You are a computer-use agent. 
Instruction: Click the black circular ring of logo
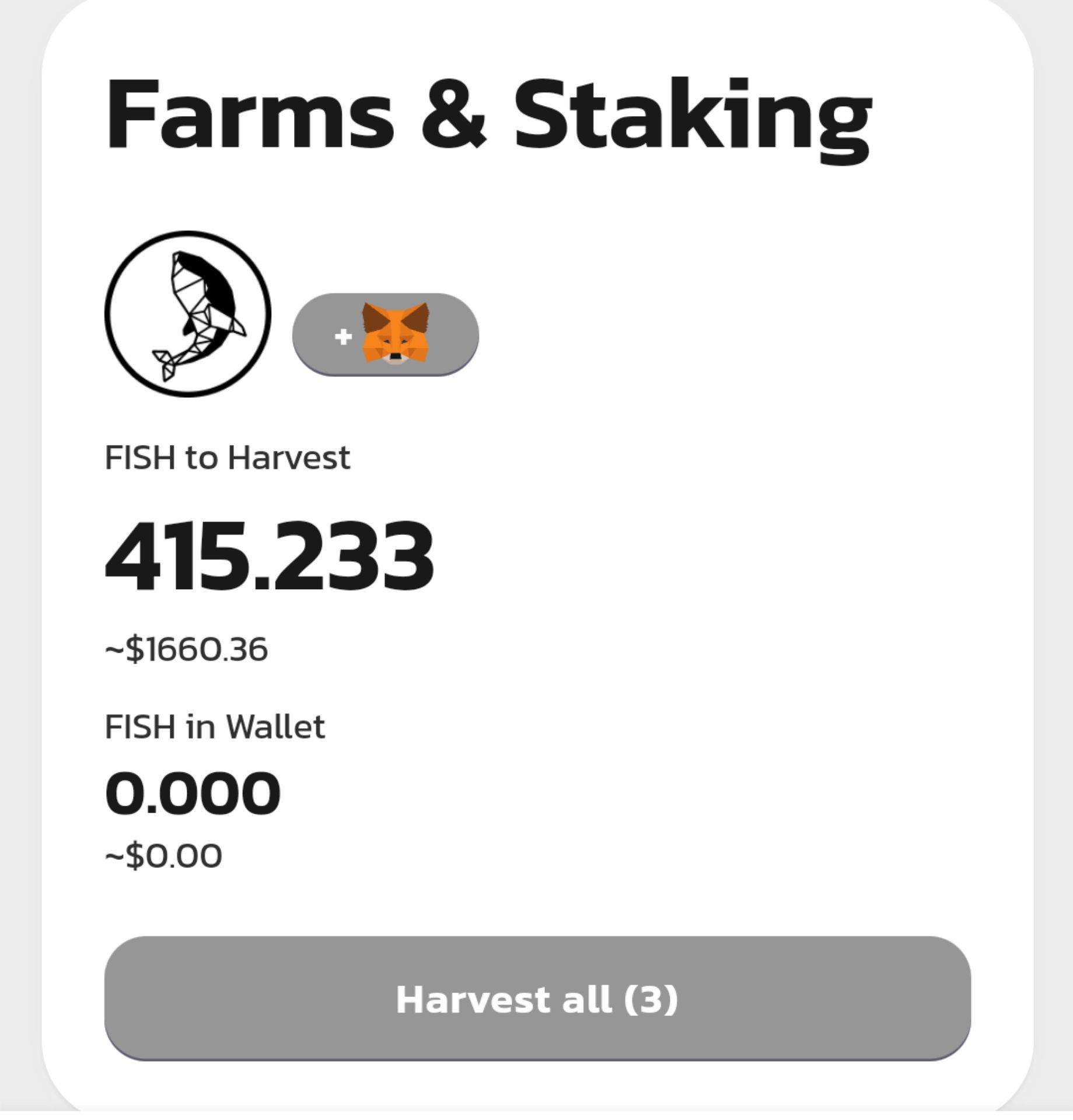coord(188,235)
